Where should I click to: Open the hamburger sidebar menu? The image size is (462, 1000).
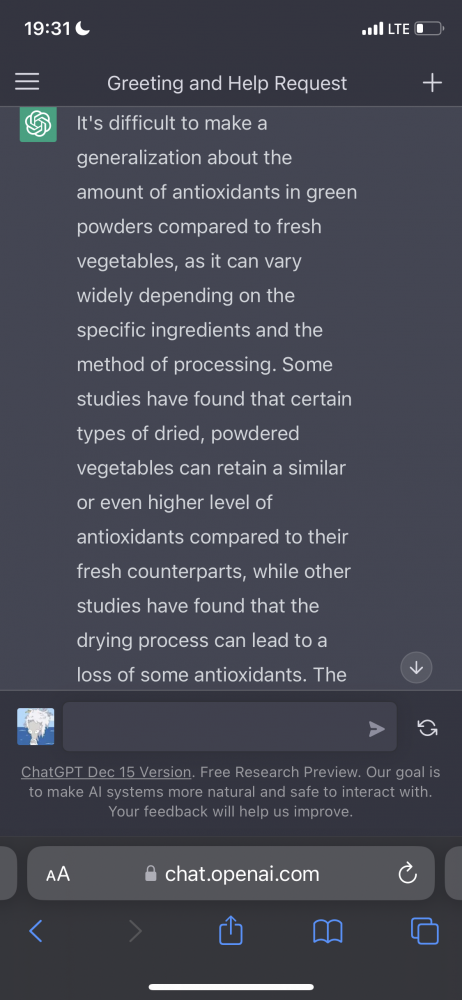coord(27,82)
